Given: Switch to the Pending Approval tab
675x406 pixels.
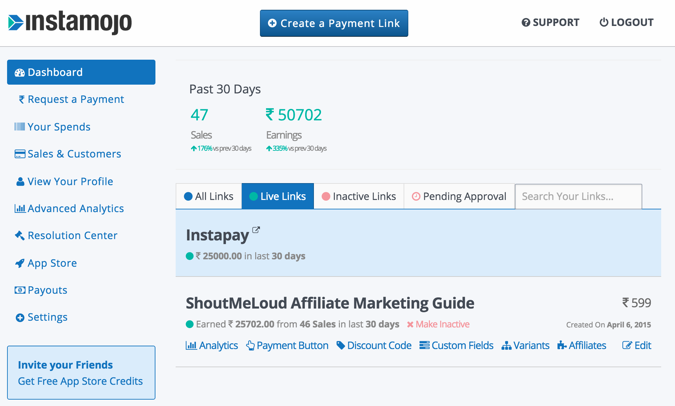Looking at the screenshot, I should point(459,196).
